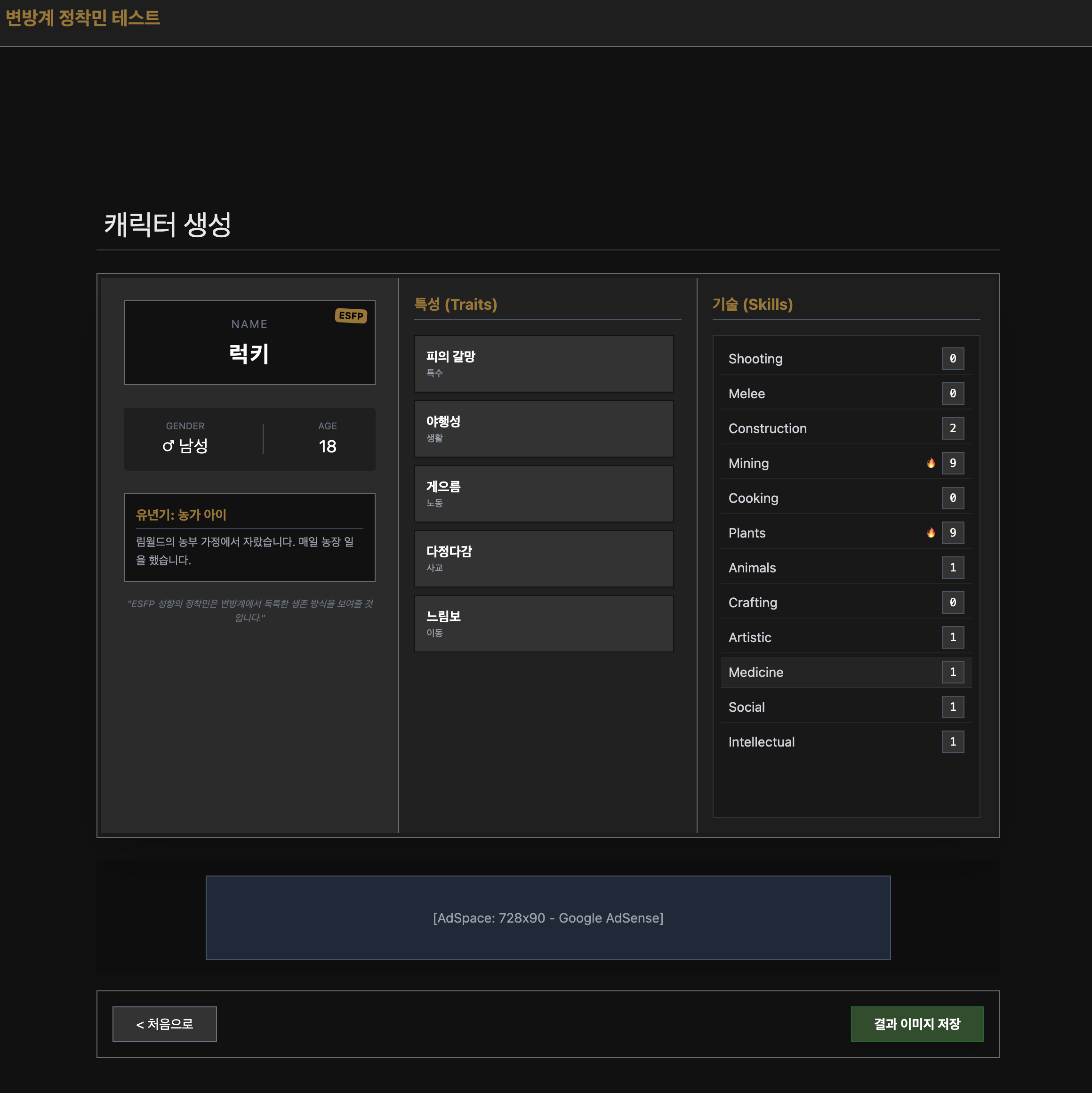
Task: Select the 느림보 trait card
Action: [543, 623]
